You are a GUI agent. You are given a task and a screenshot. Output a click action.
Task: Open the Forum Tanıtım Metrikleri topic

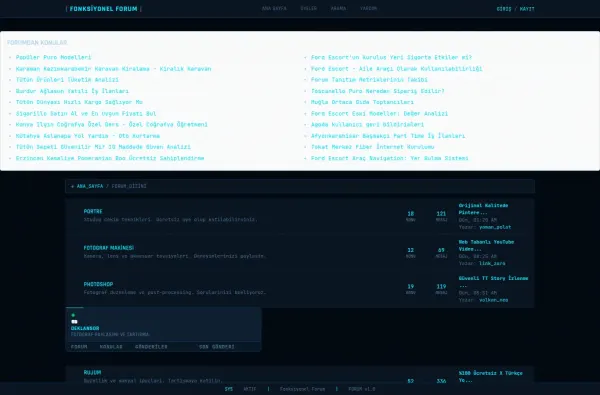(x=369, y=80)
